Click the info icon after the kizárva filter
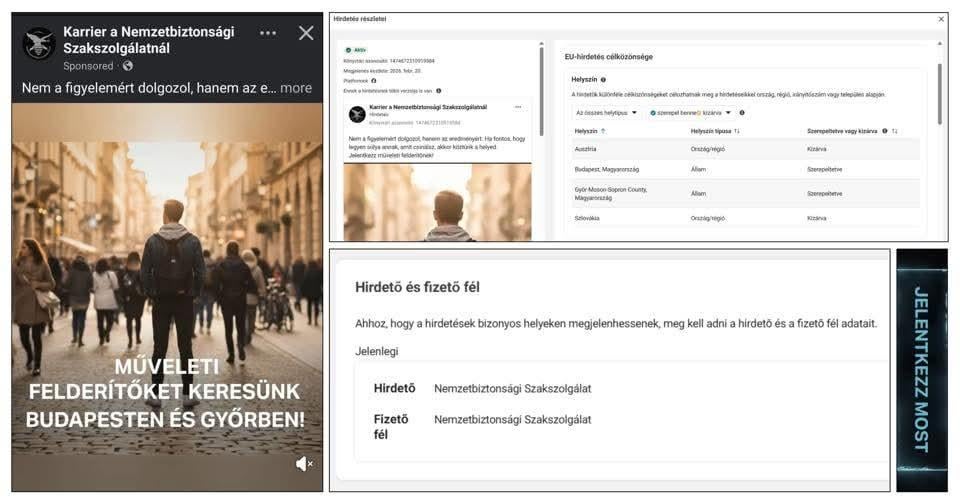The image size is (960, 504). (x=741, y=112)
